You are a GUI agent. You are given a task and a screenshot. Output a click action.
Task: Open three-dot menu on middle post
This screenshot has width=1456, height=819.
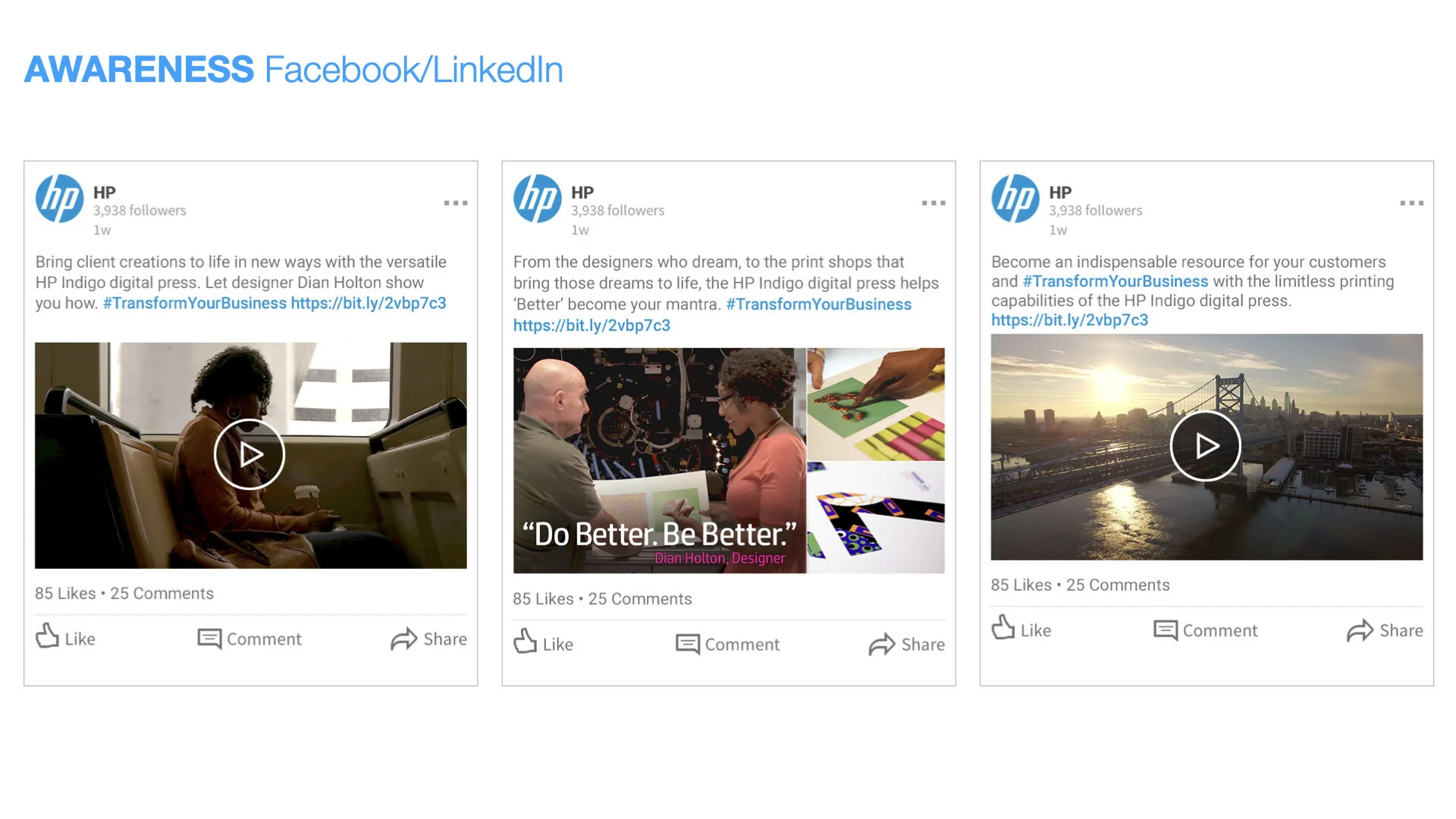[x=933, y=202]
